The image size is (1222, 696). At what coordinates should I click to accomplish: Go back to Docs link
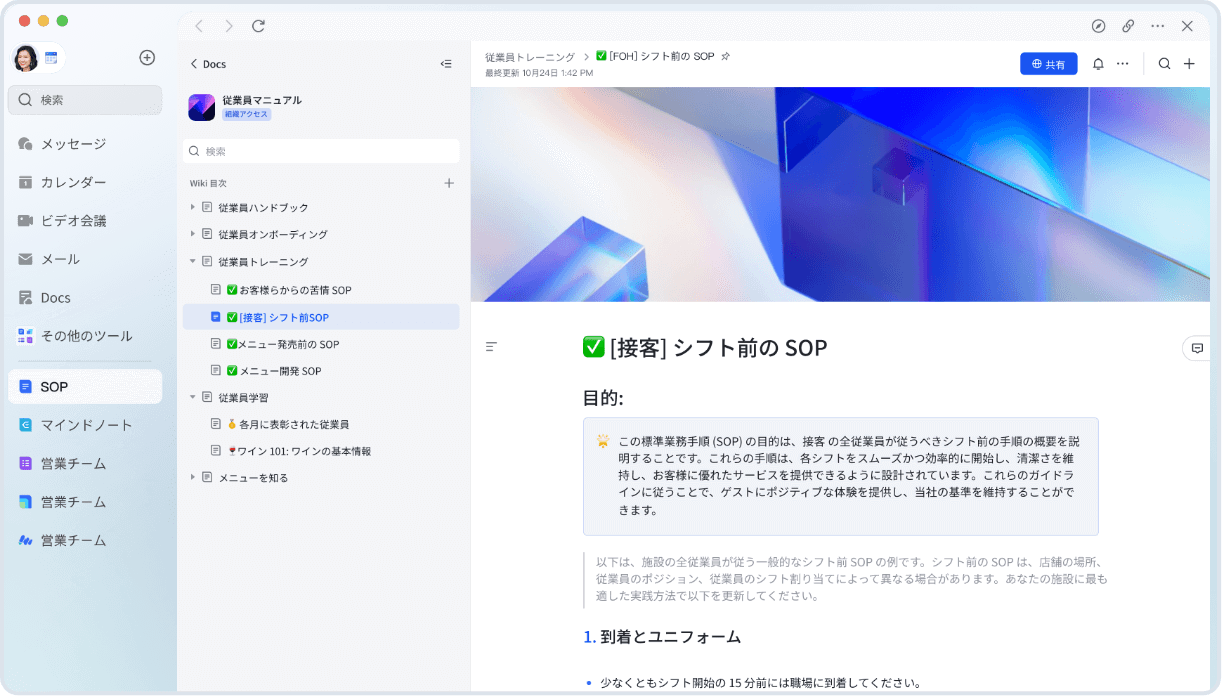(x=208, y=64)
